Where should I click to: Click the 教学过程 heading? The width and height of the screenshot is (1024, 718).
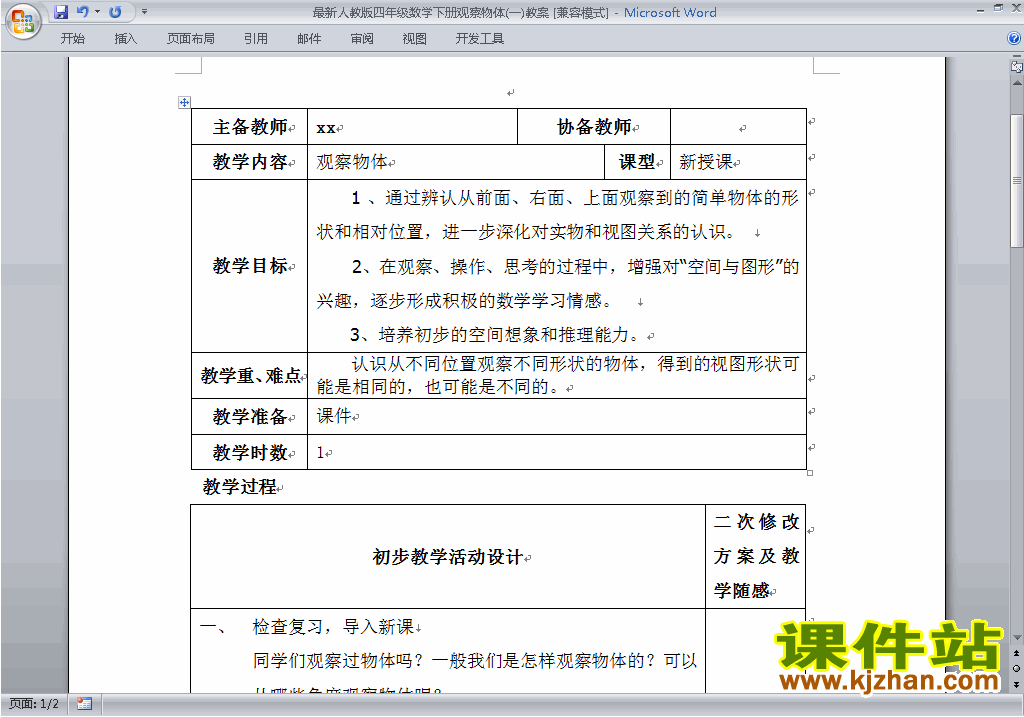pyautogui.click(x=240, y=487)
